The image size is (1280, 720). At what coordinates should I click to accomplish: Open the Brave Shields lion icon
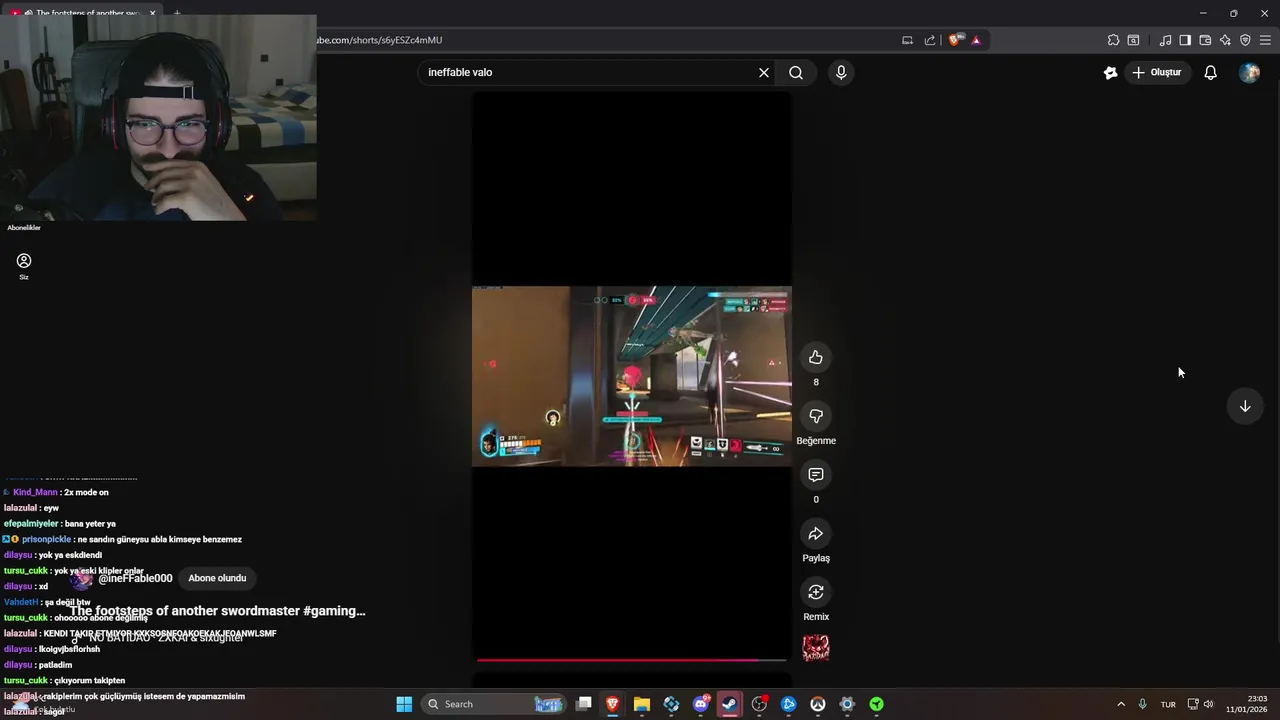click(x=956, y=40)
